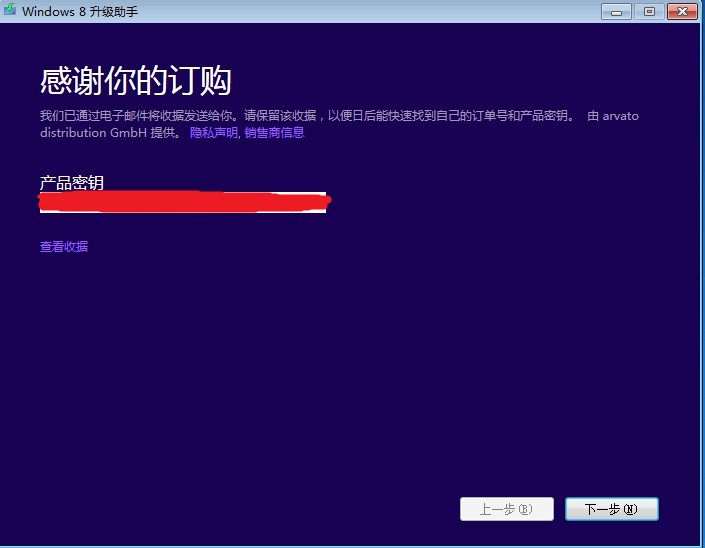
Task: Click the 上一步 (B) button
Action: pyautogui.click(x=507, y=509)
